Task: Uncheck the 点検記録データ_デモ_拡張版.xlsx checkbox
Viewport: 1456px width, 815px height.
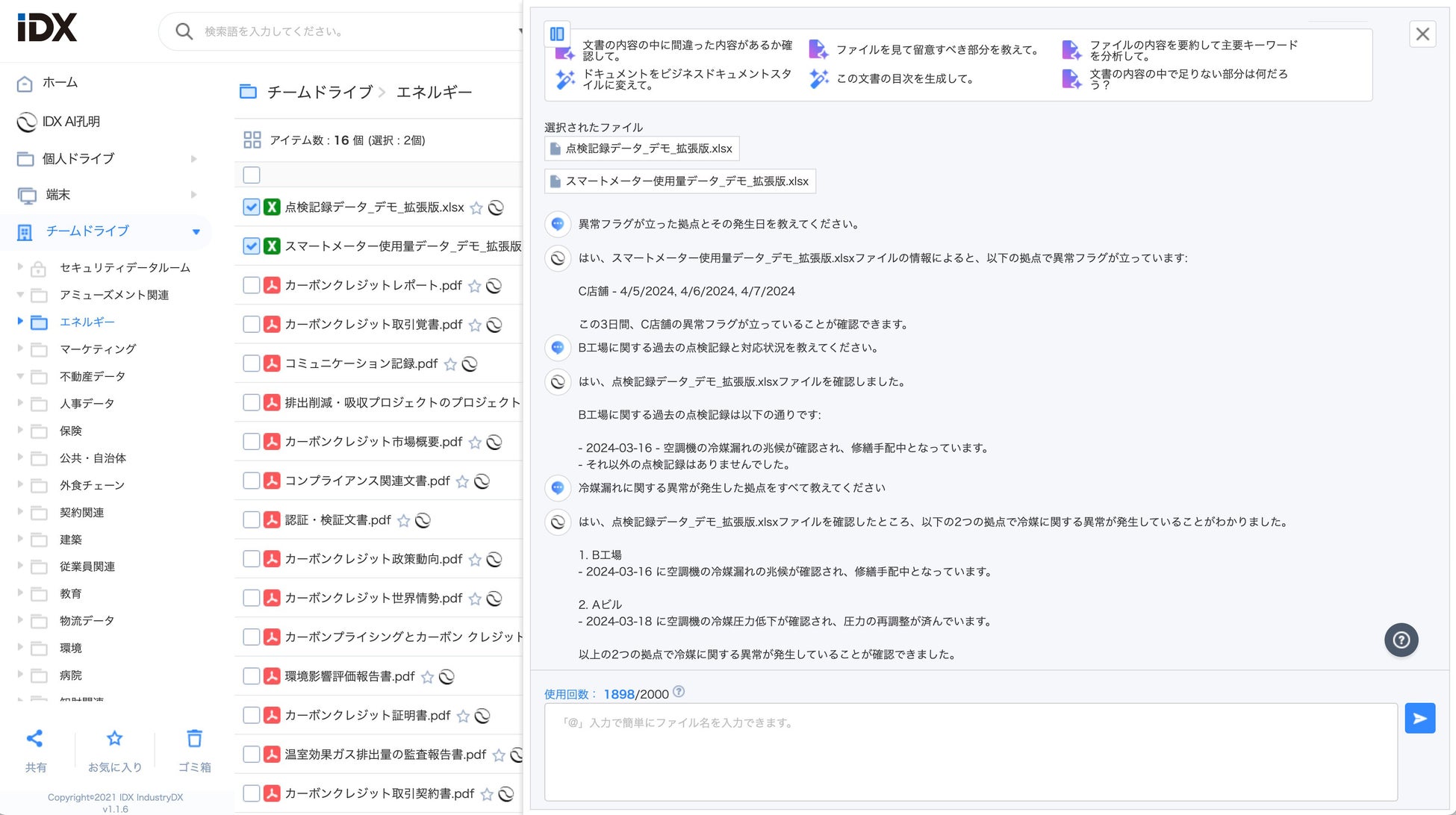Action: pos(252,207)
